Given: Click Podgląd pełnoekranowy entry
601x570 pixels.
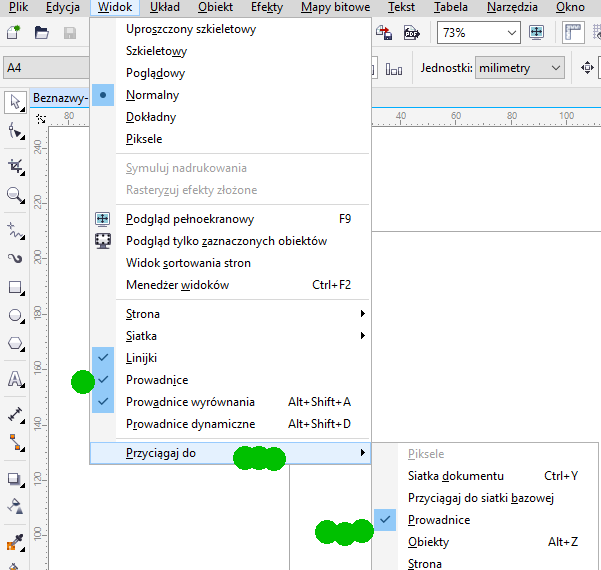Looking at the screenshot, I should (189, 219).
